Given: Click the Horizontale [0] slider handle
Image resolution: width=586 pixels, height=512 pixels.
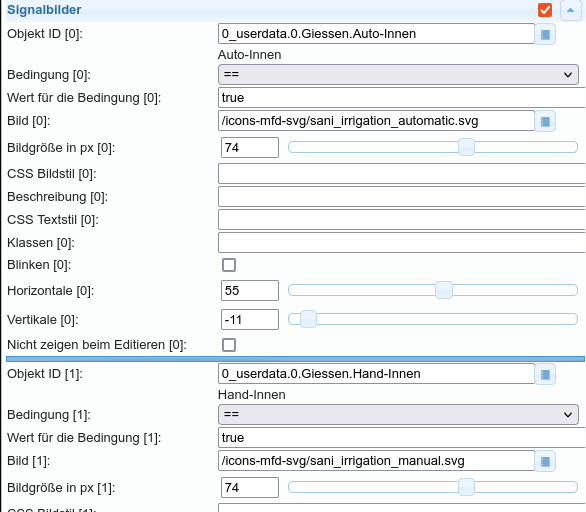Looking at the screenshot, I should (444, 290).
